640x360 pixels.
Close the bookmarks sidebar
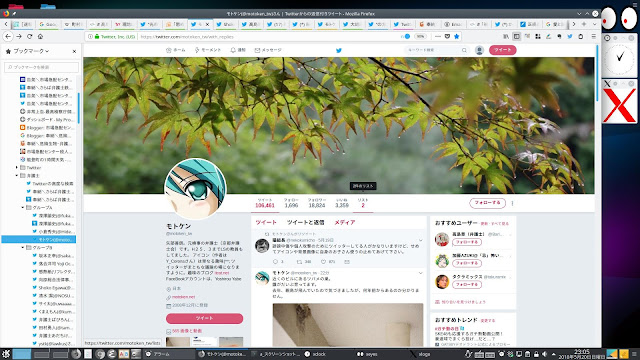[74, 51]
